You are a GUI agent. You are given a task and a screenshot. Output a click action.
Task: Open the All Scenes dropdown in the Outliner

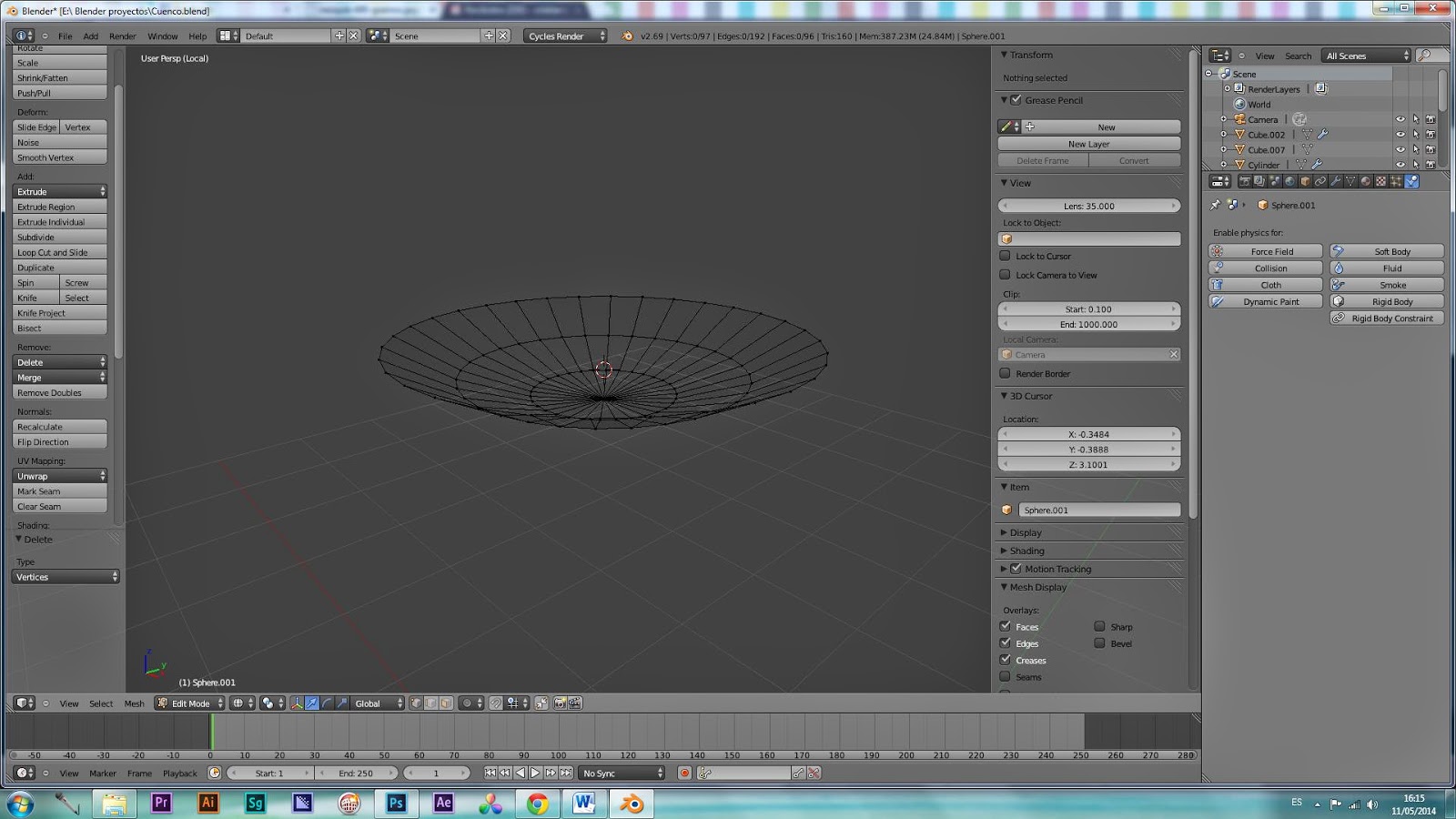pyautogui.click(x=1365, y=56)
